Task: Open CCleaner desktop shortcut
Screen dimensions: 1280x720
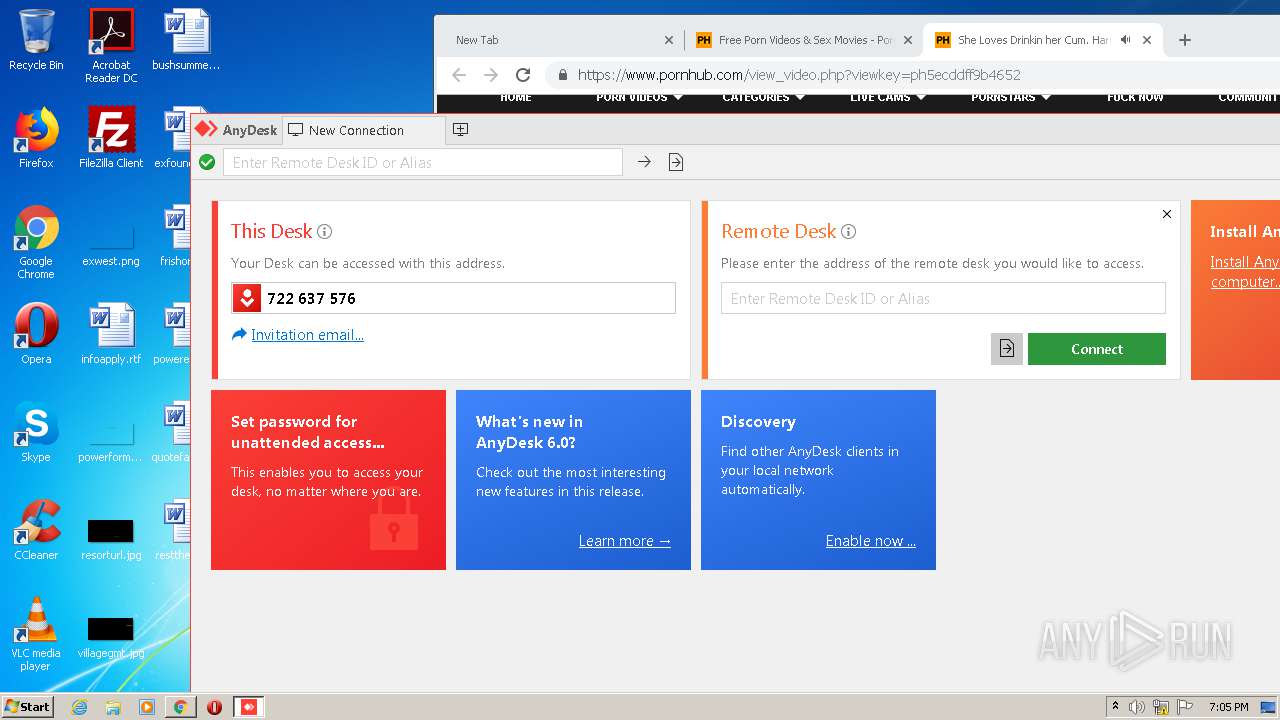Action: pyautogui.click(x=36, y=529)
